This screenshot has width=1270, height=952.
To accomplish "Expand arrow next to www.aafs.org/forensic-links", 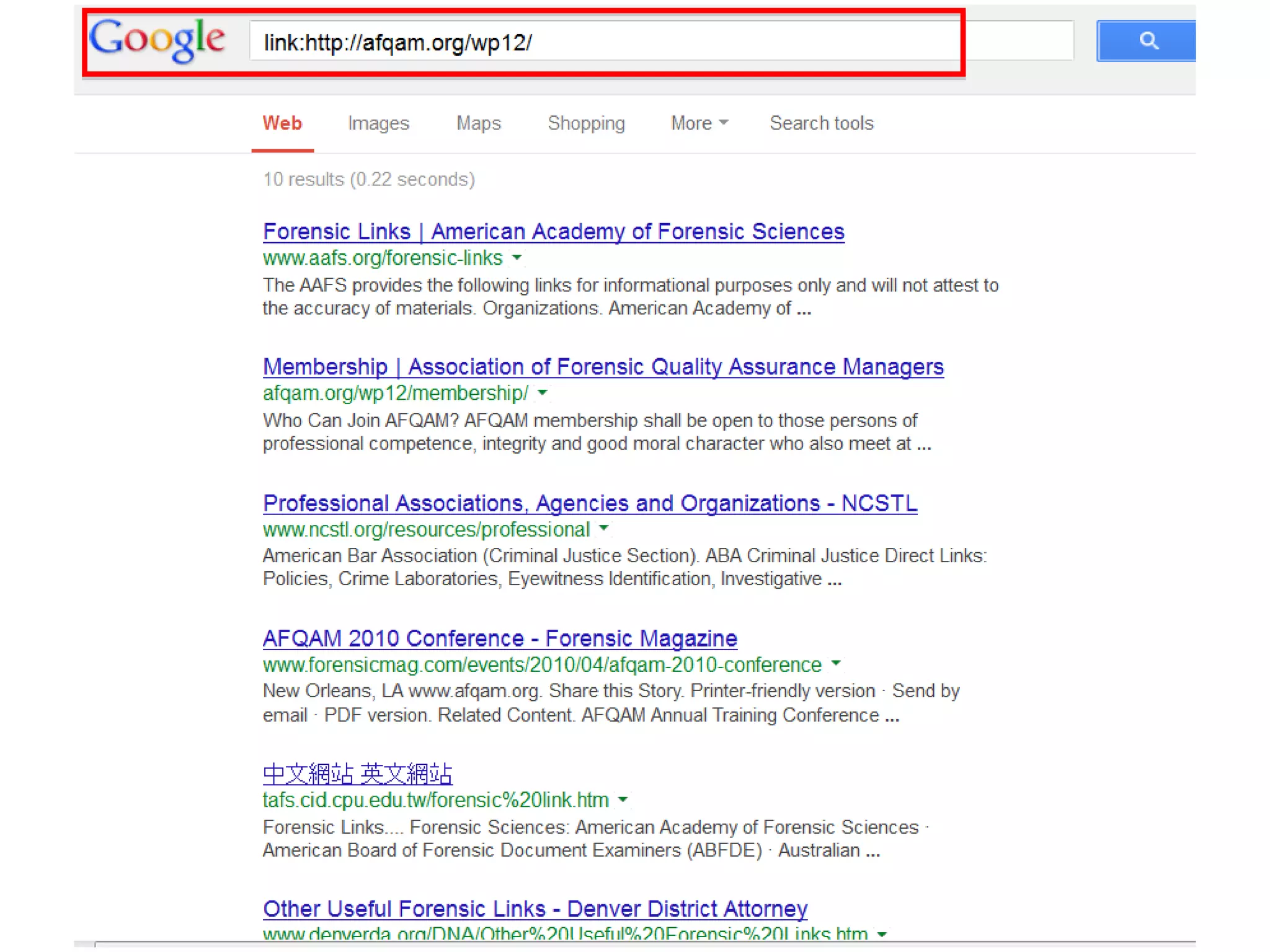I will tap(517, 257).
